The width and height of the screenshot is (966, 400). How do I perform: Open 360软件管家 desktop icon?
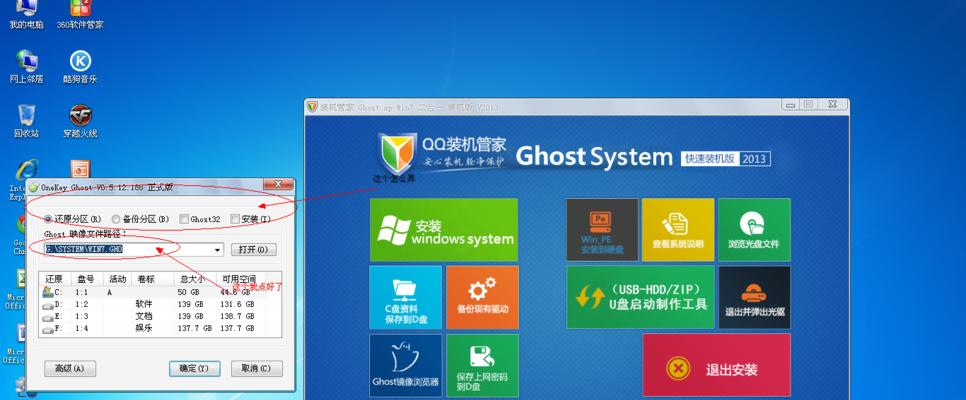tap(80, 14)
